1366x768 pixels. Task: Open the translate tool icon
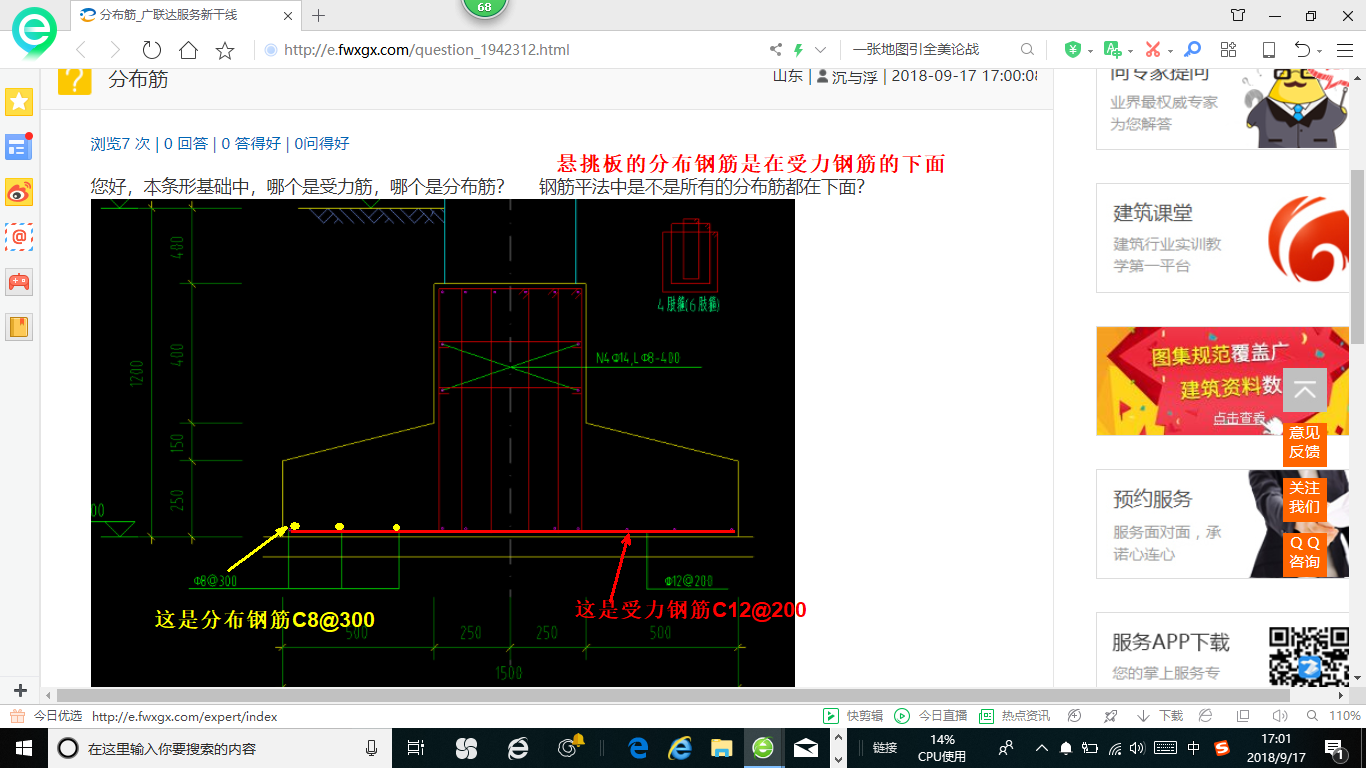coord(1112,49)
